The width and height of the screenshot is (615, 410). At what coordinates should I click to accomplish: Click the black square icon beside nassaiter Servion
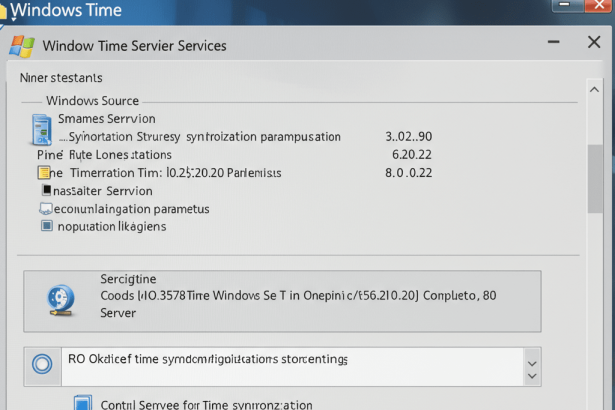click(47, 190)
